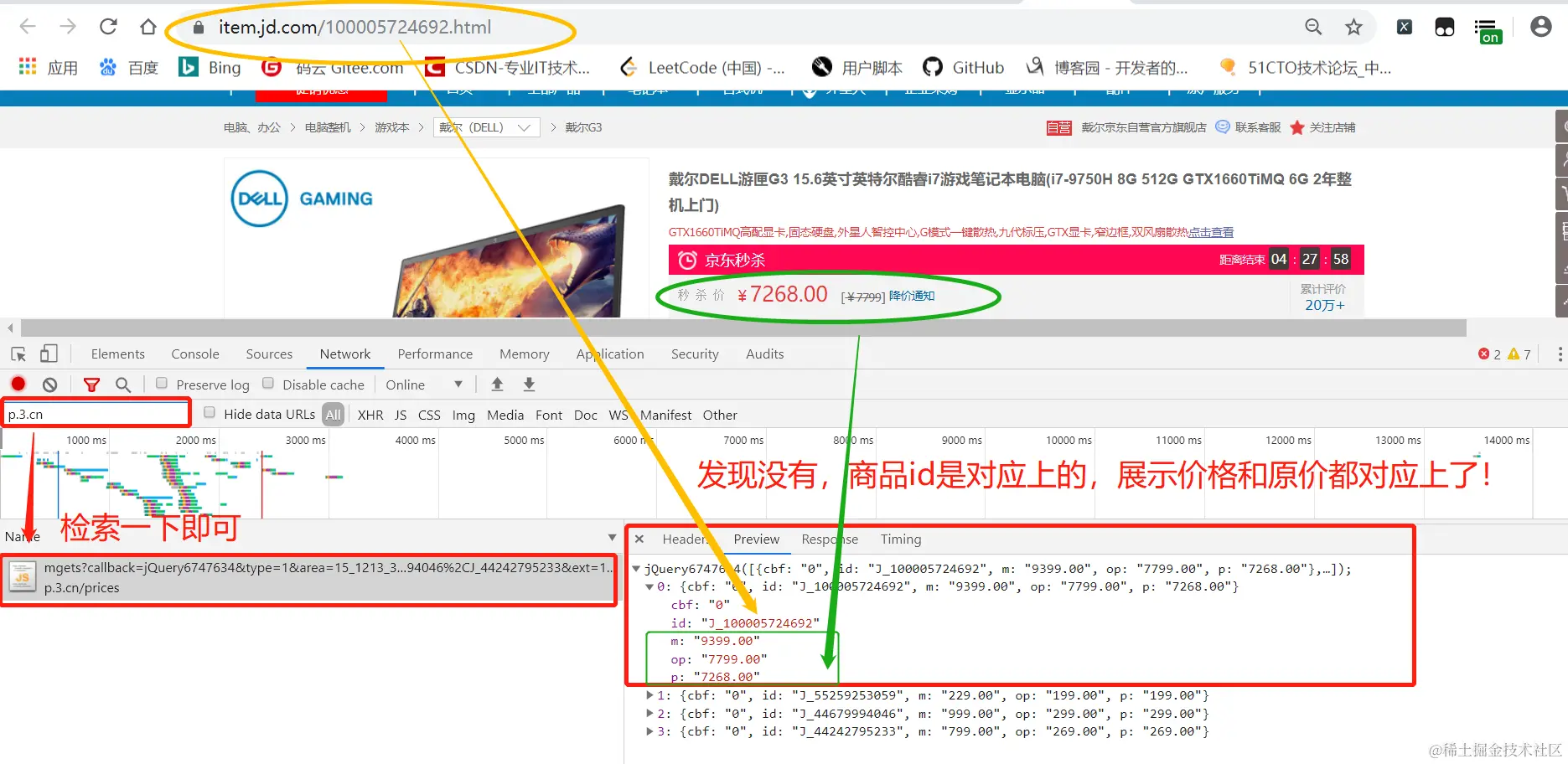
Task: Click the import HAR upload arrow
Action: pos(497,385)
